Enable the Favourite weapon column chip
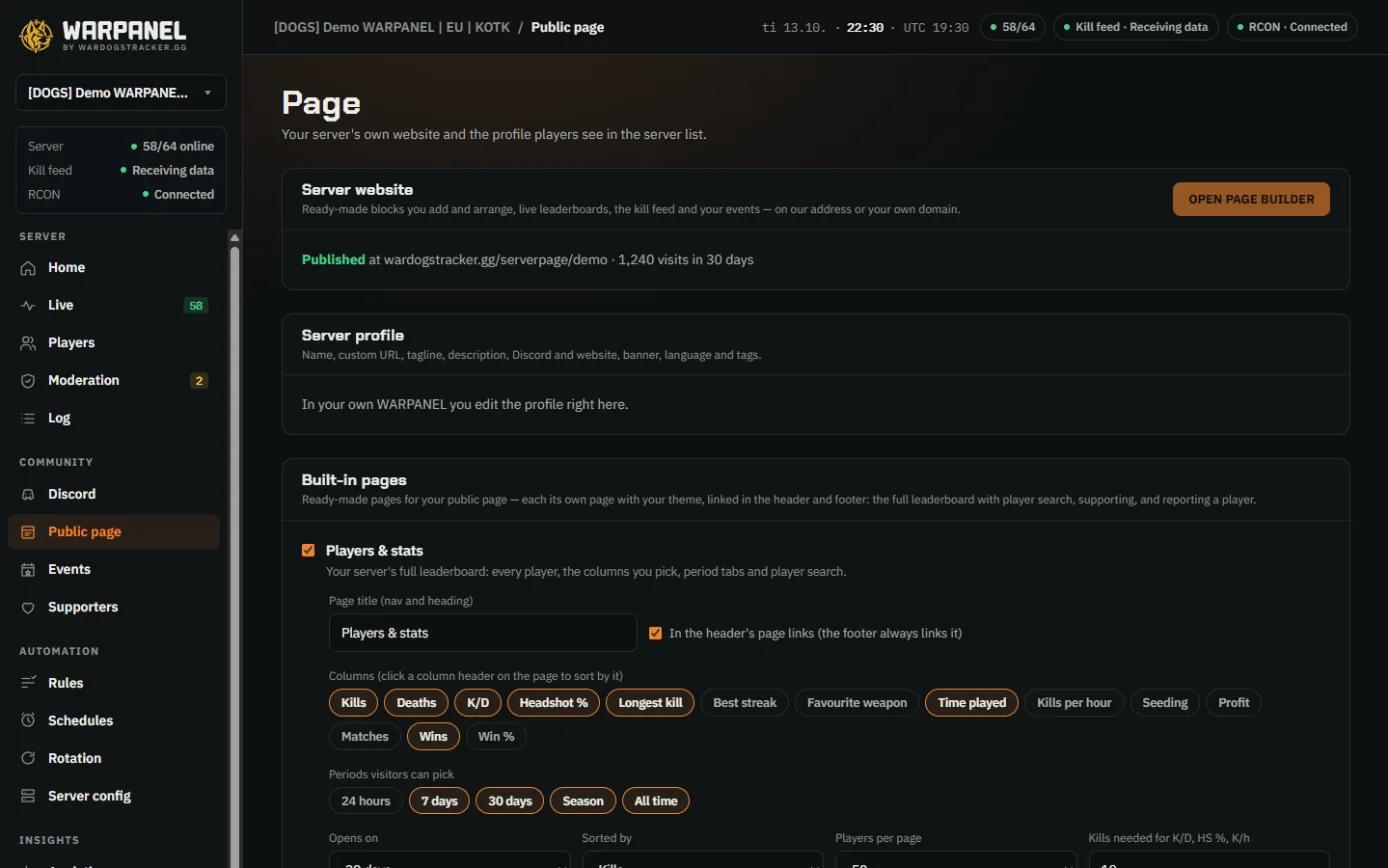 [857, 703]
